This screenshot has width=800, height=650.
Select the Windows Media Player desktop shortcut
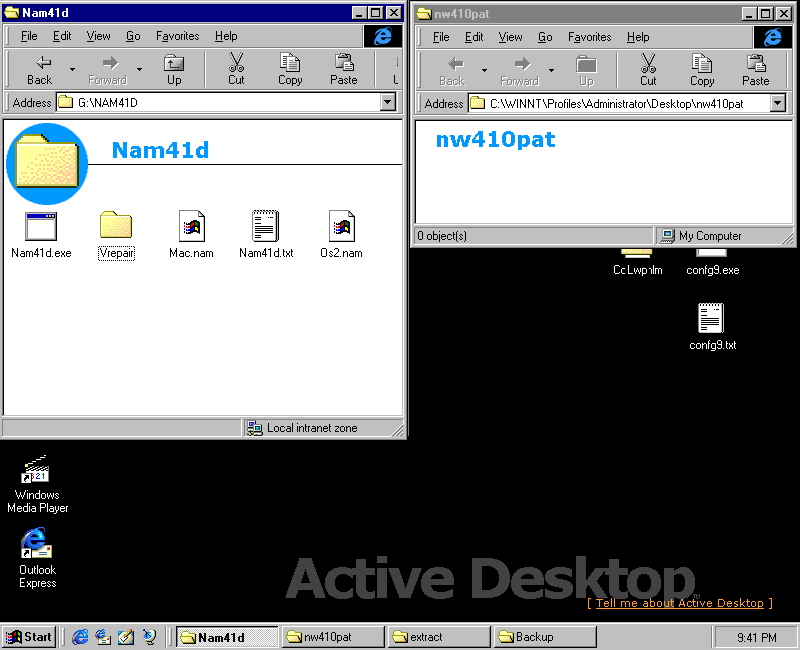point(37,484)
